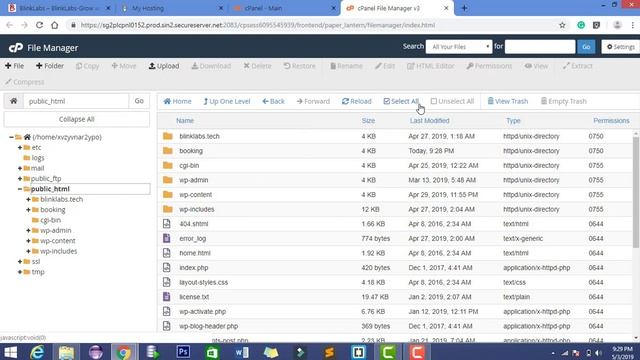The width and height of the screenshot is (640, 360).
Task: Select the license.txt file icon
Action: pyautogui.click(x=167, y=297)
